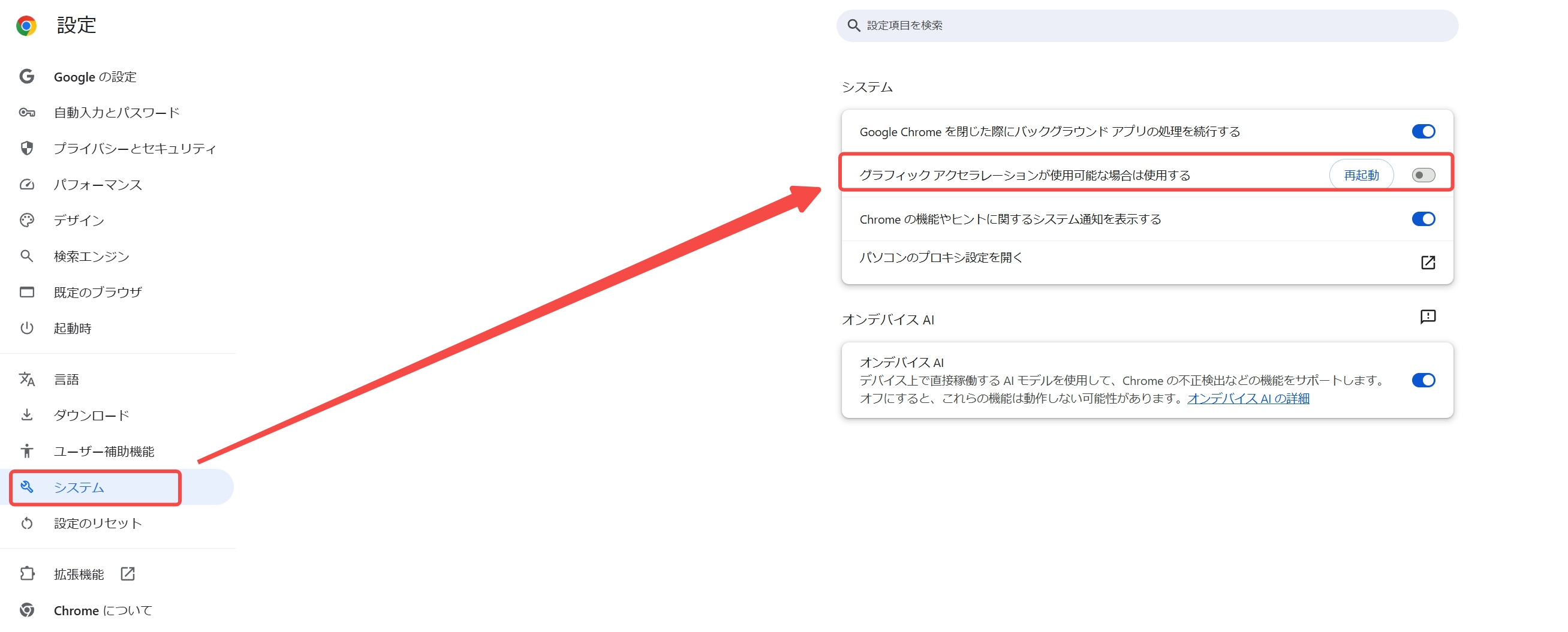The image size is (1568, 632).
Task: Click the バックグラウンド アプリの処理を続行する label
Action: 1050,131
